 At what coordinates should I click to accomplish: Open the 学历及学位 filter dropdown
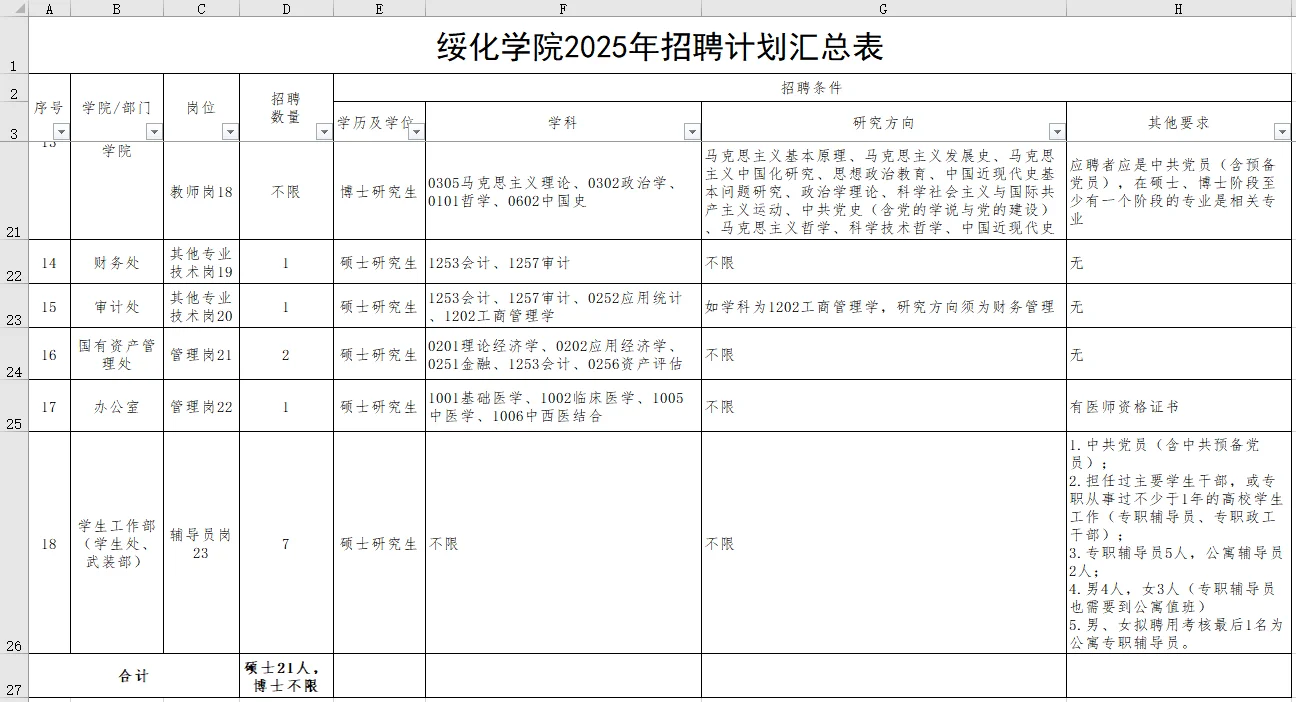tap(415, 130)
